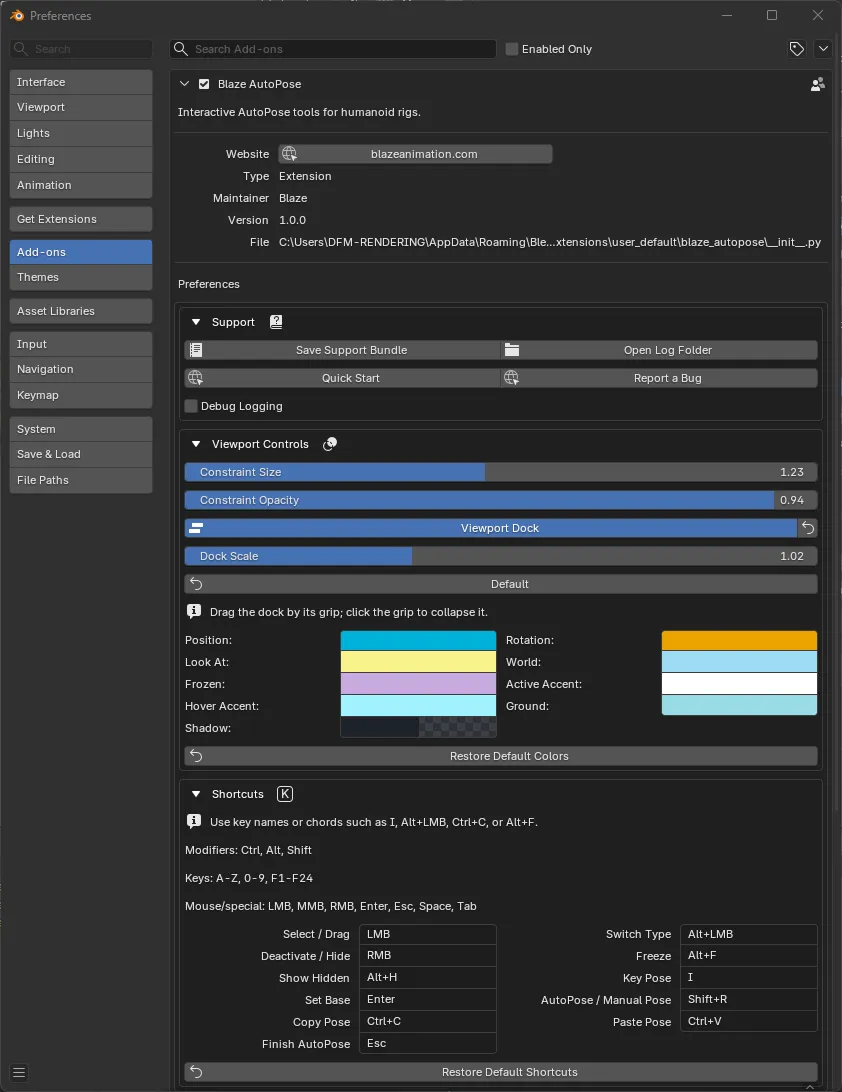Image resolution: width=842 pixels, height=1092 pixels.
Task: Click the Report a Bug button
Action: 659,377
